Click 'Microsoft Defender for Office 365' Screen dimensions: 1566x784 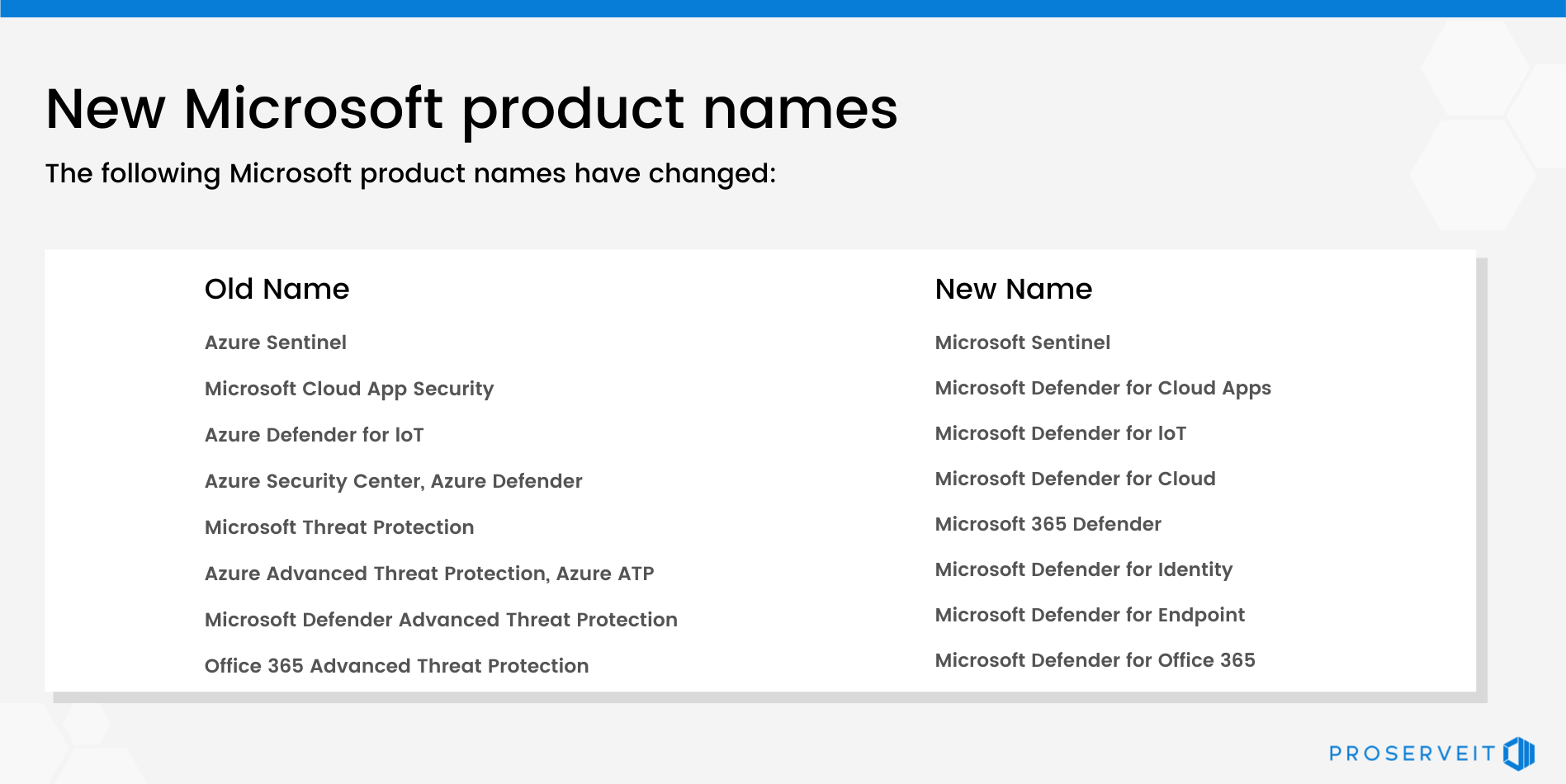point(1095,660)
